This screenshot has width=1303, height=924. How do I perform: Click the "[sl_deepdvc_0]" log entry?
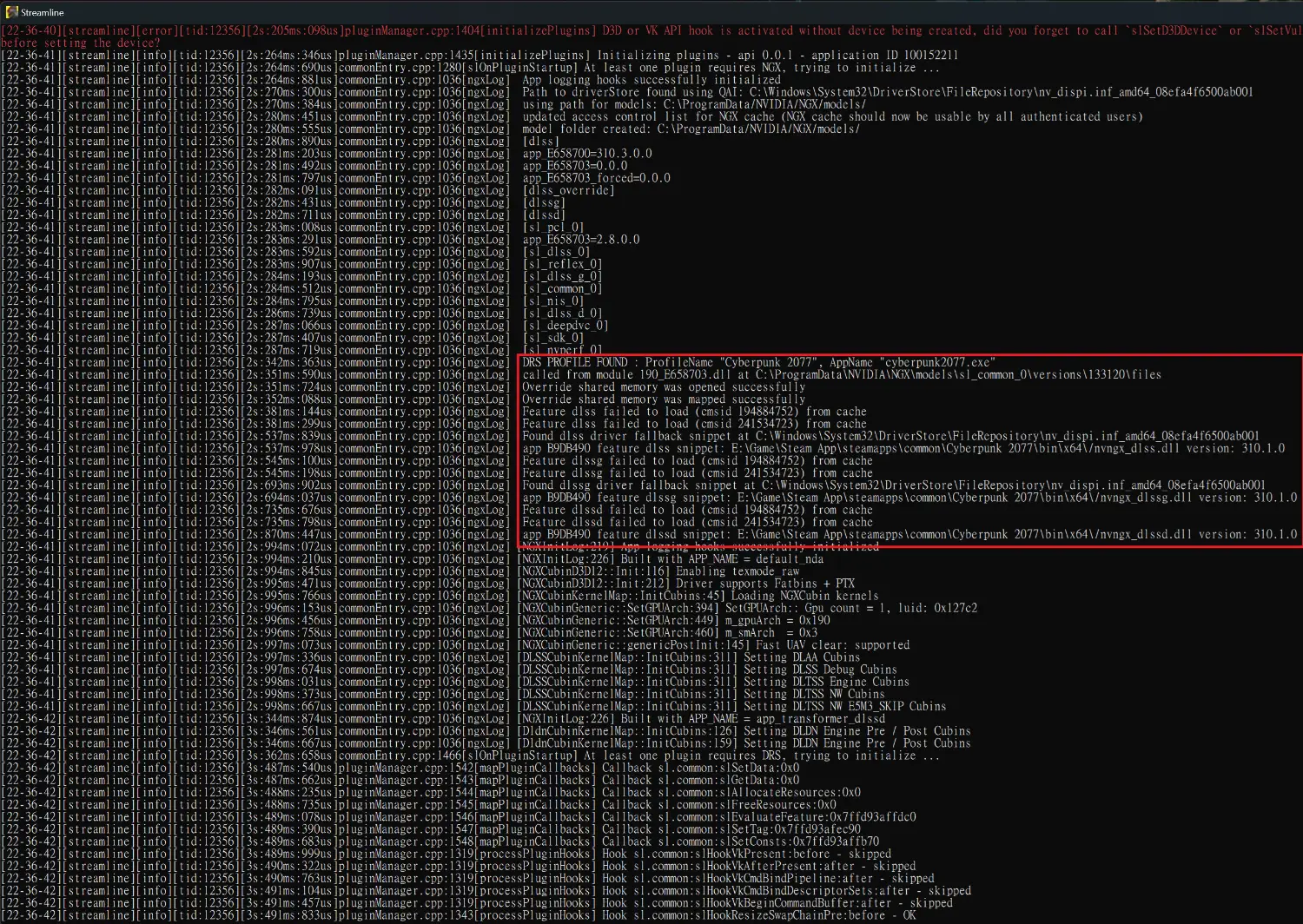pos(565,326)
